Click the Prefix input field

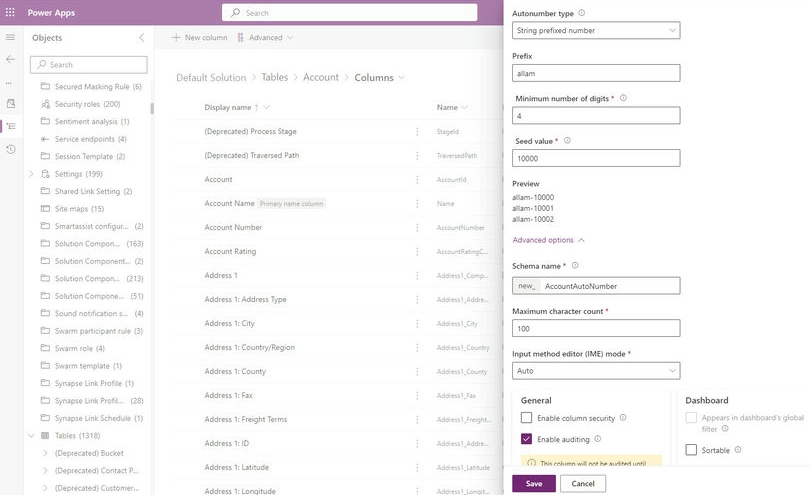tap(596, 73)
